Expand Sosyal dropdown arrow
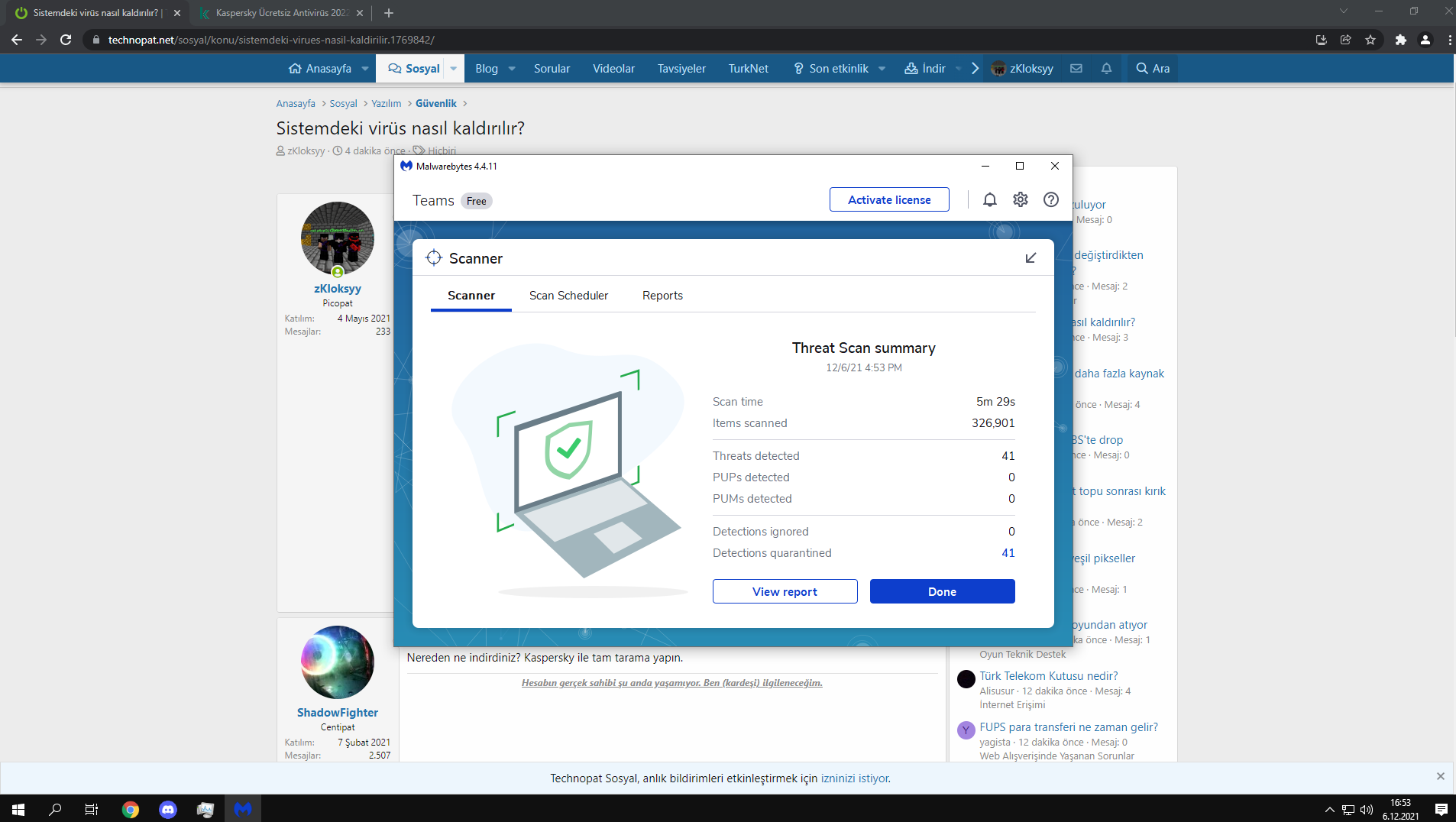Image resolution: width=1456 pixels, height=822 pixels. 453,69
